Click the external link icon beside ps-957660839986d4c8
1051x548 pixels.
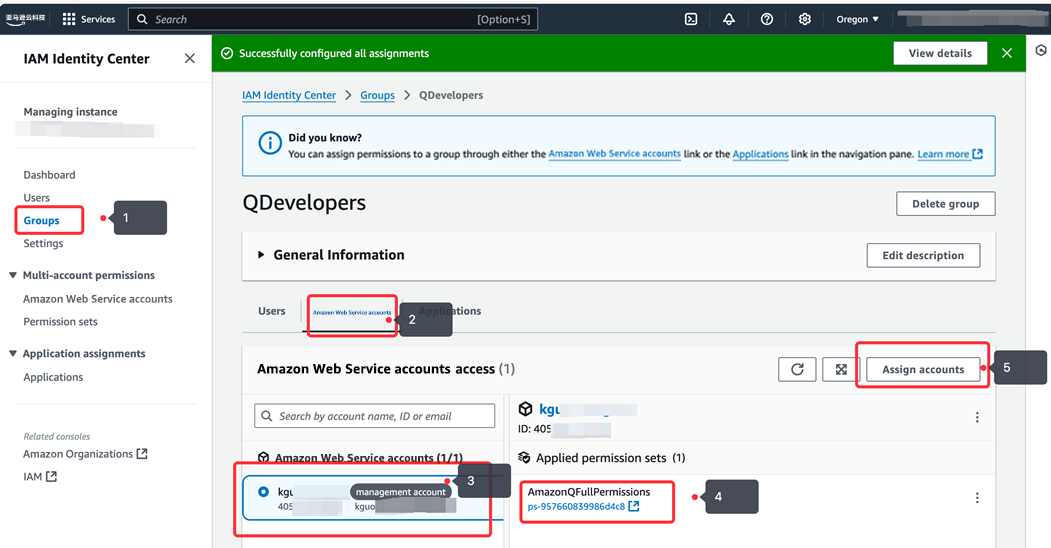pos(633,506)
